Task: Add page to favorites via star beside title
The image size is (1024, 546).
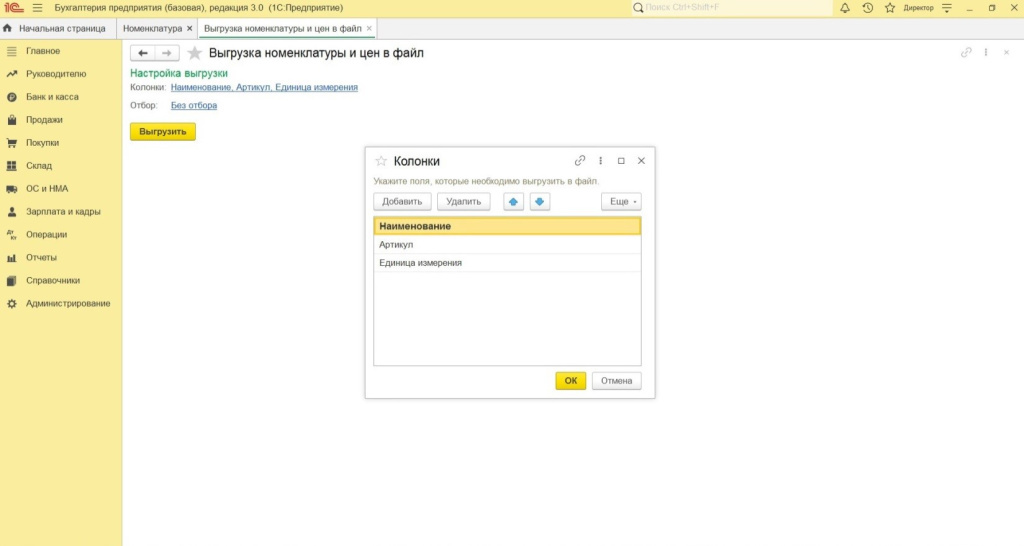Action: pos(195,53)
